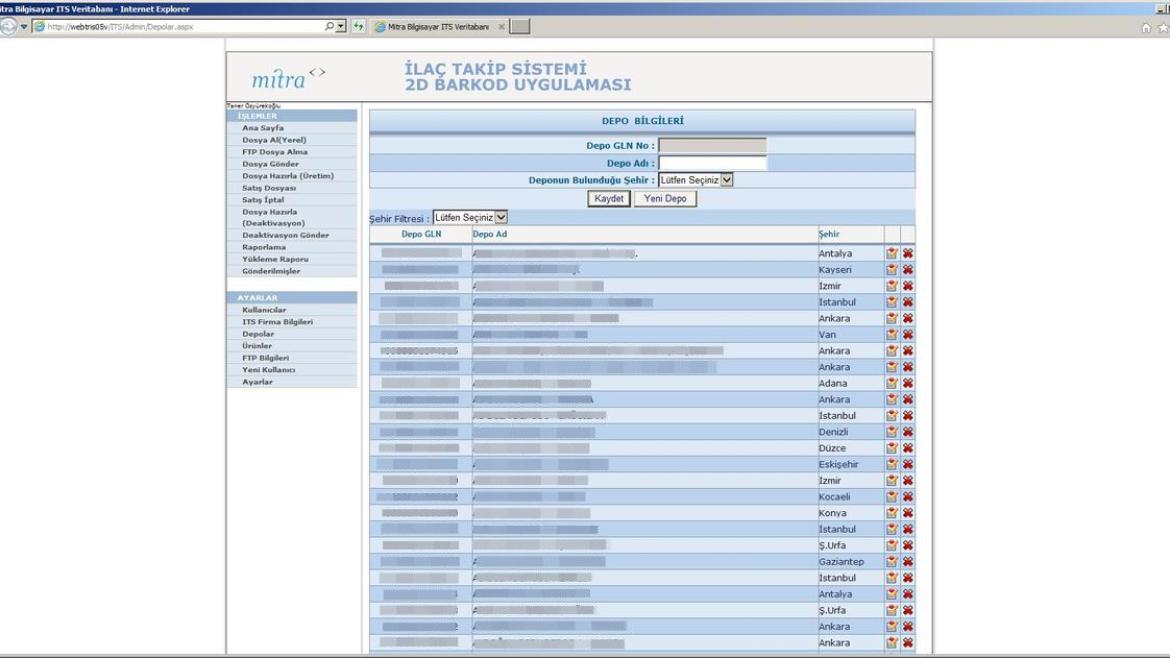Viewport: 1170px width, 658px height.
Task: Expand the address bar history arrow
Action: pyautogui.click(x=341, y=26)
